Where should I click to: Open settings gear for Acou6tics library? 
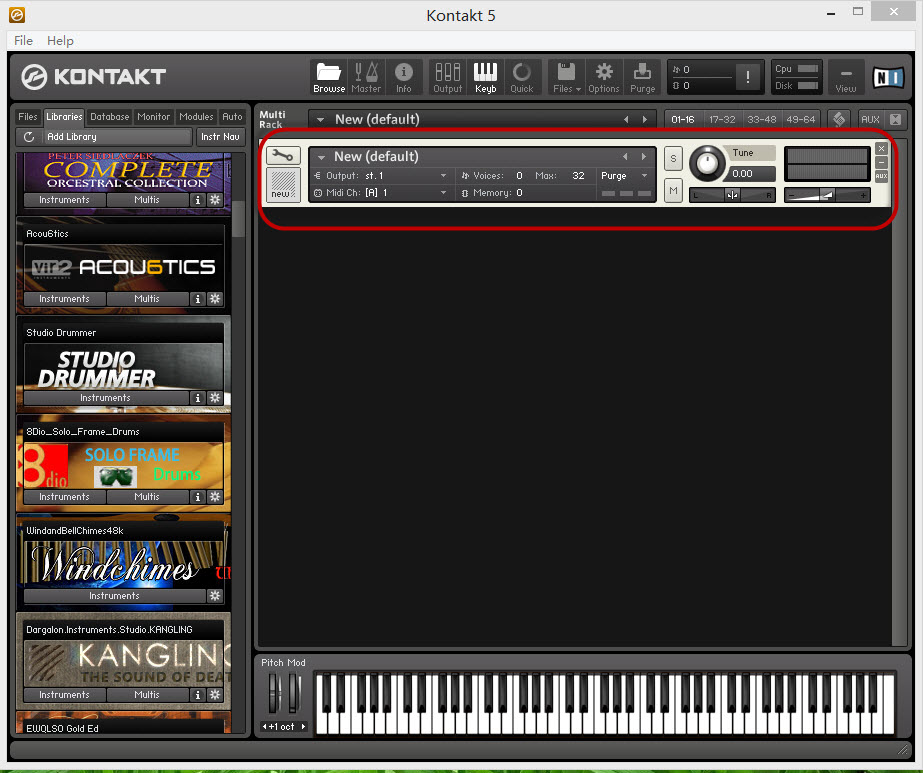215,298
